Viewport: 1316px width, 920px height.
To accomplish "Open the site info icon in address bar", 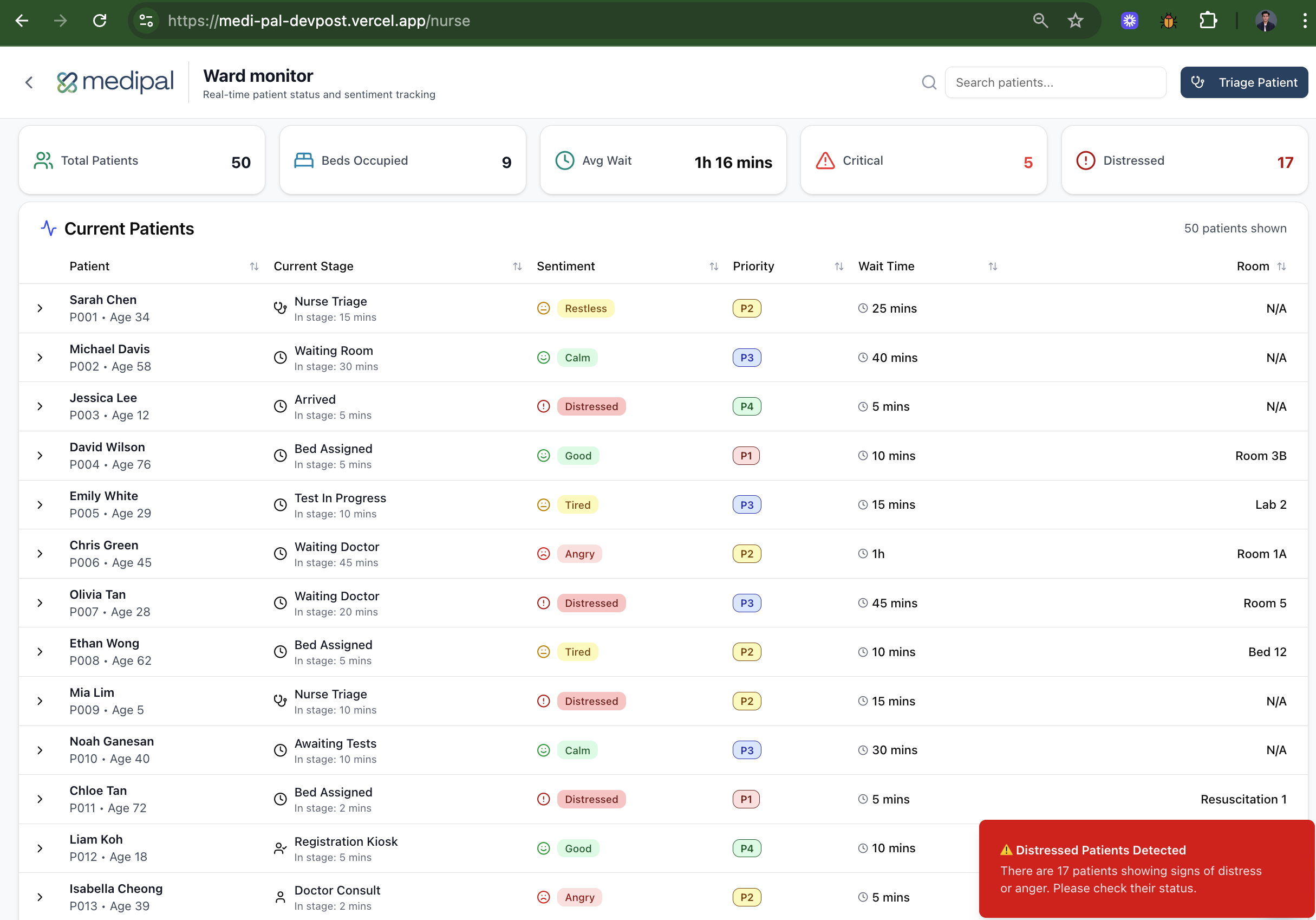I will pyautogui.click(x=147, y=21).
